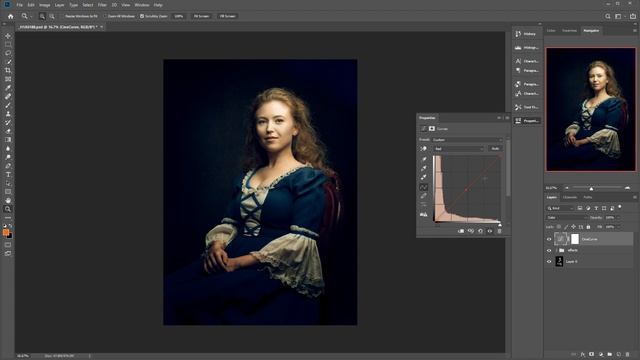Open the Tool Presets panel icon
Screen dimensions: 640x360
518,107
